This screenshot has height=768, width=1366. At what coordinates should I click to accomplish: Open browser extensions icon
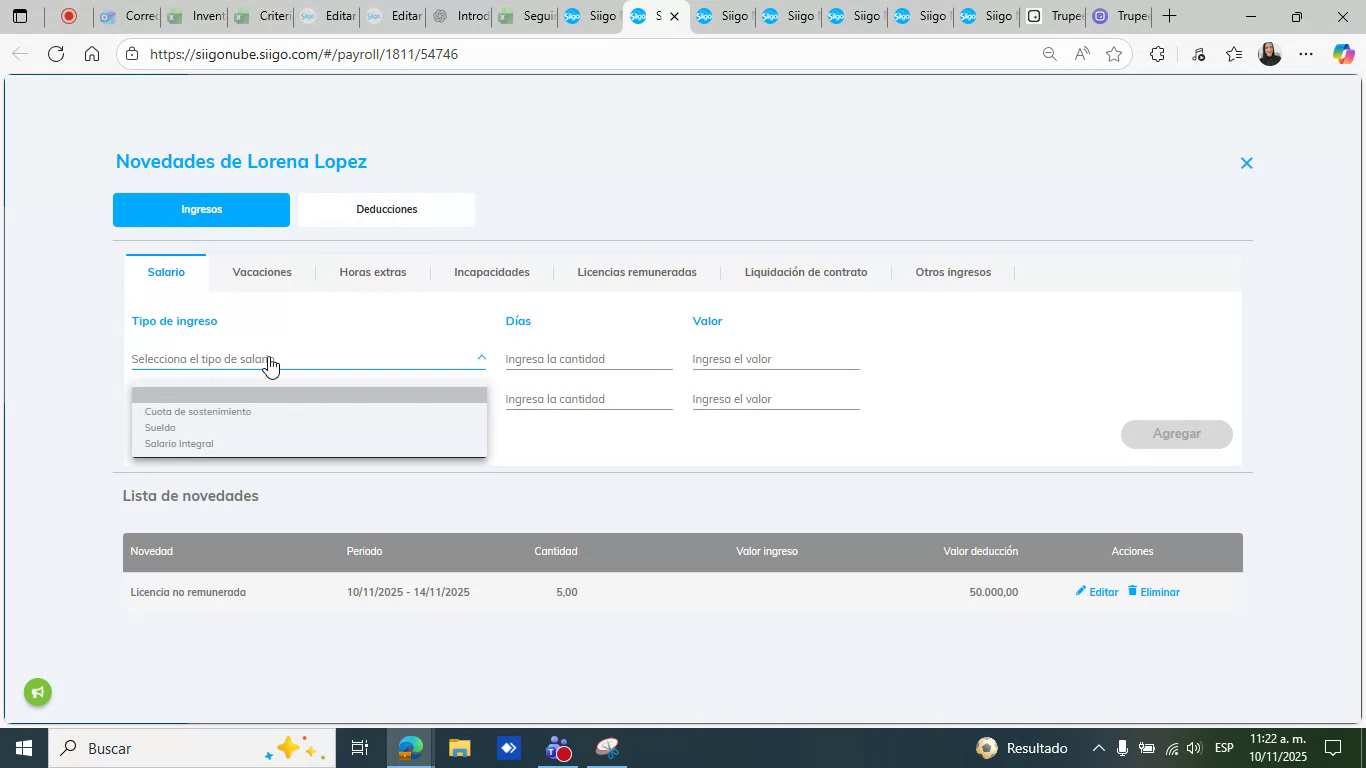coord(1157,54)
